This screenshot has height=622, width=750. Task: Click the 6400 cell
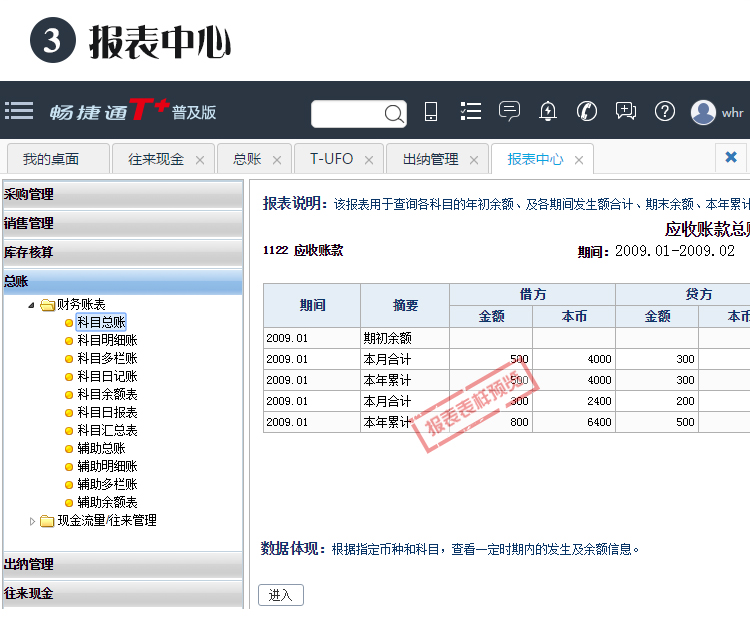pos(574,422)
